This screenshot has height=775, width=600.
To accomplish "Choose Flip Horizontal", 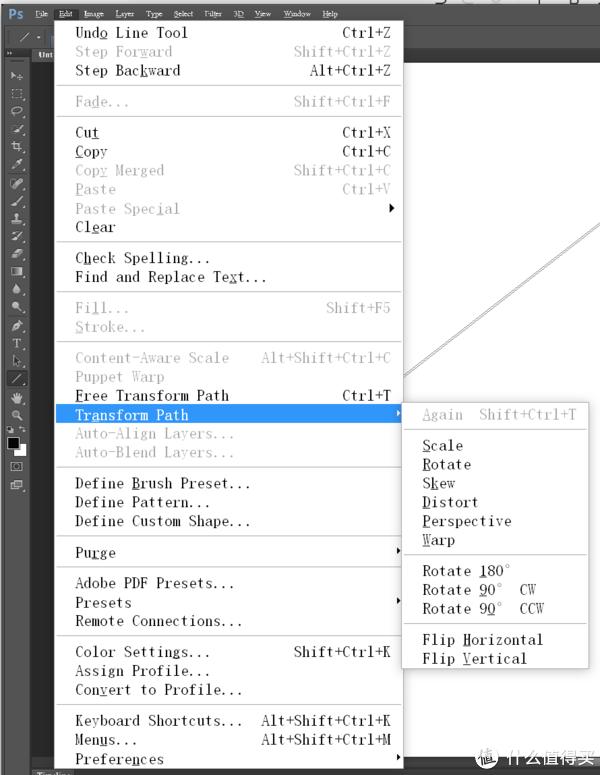I will (x=496, y=640).
